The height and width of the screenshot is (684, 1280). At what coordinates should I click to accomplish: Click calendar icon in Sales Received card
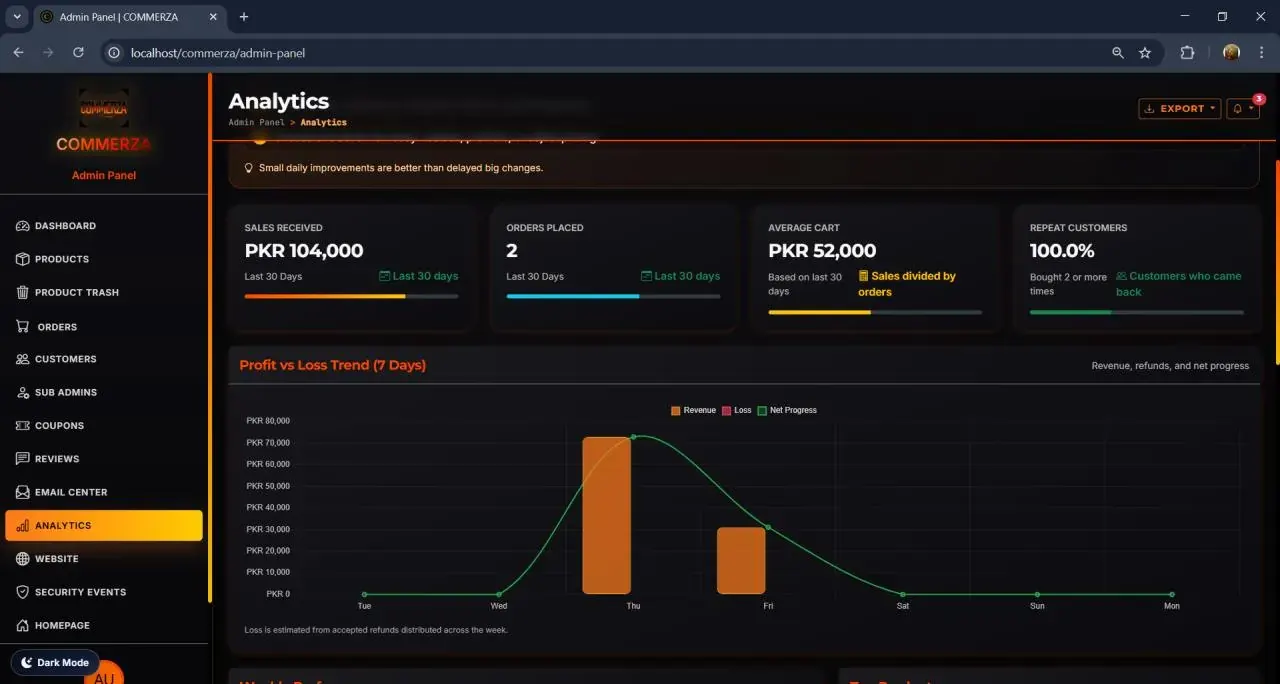pos(385,276)
